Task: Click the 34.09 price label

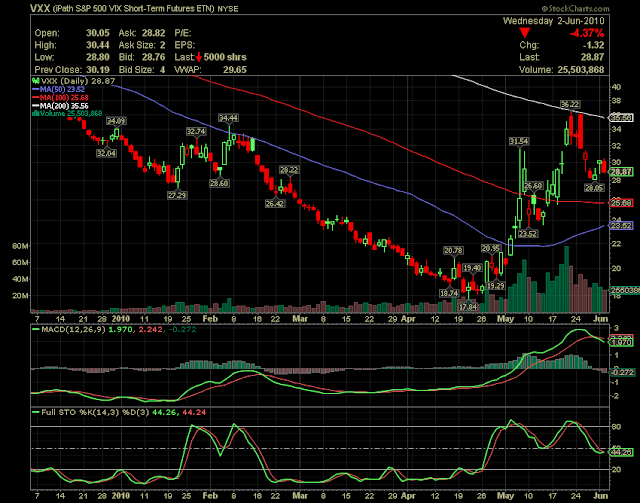Action: [x=116, y=121]
